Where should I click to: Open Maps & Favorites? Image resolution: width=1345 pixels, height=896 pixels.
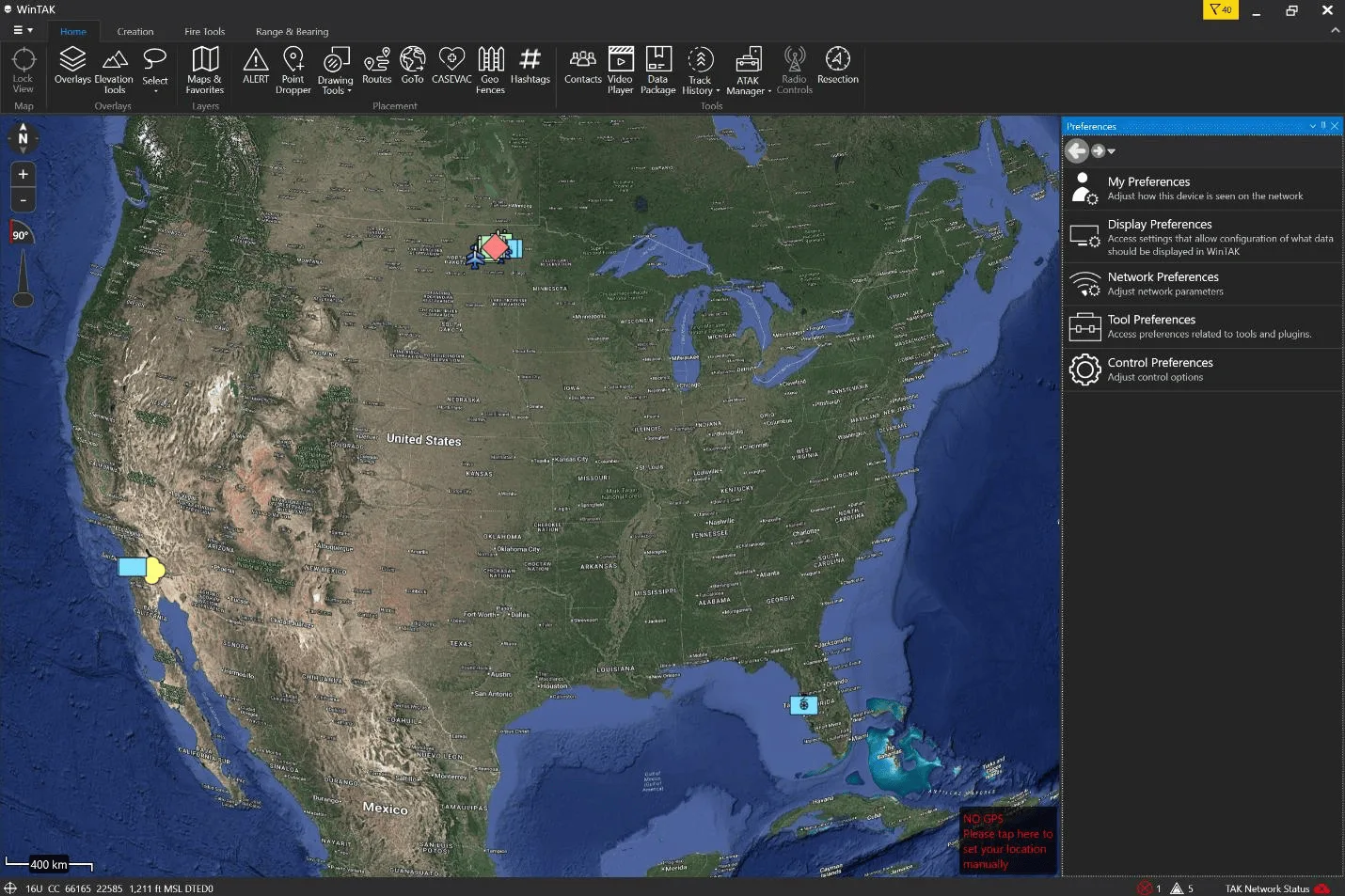[205, 71]
